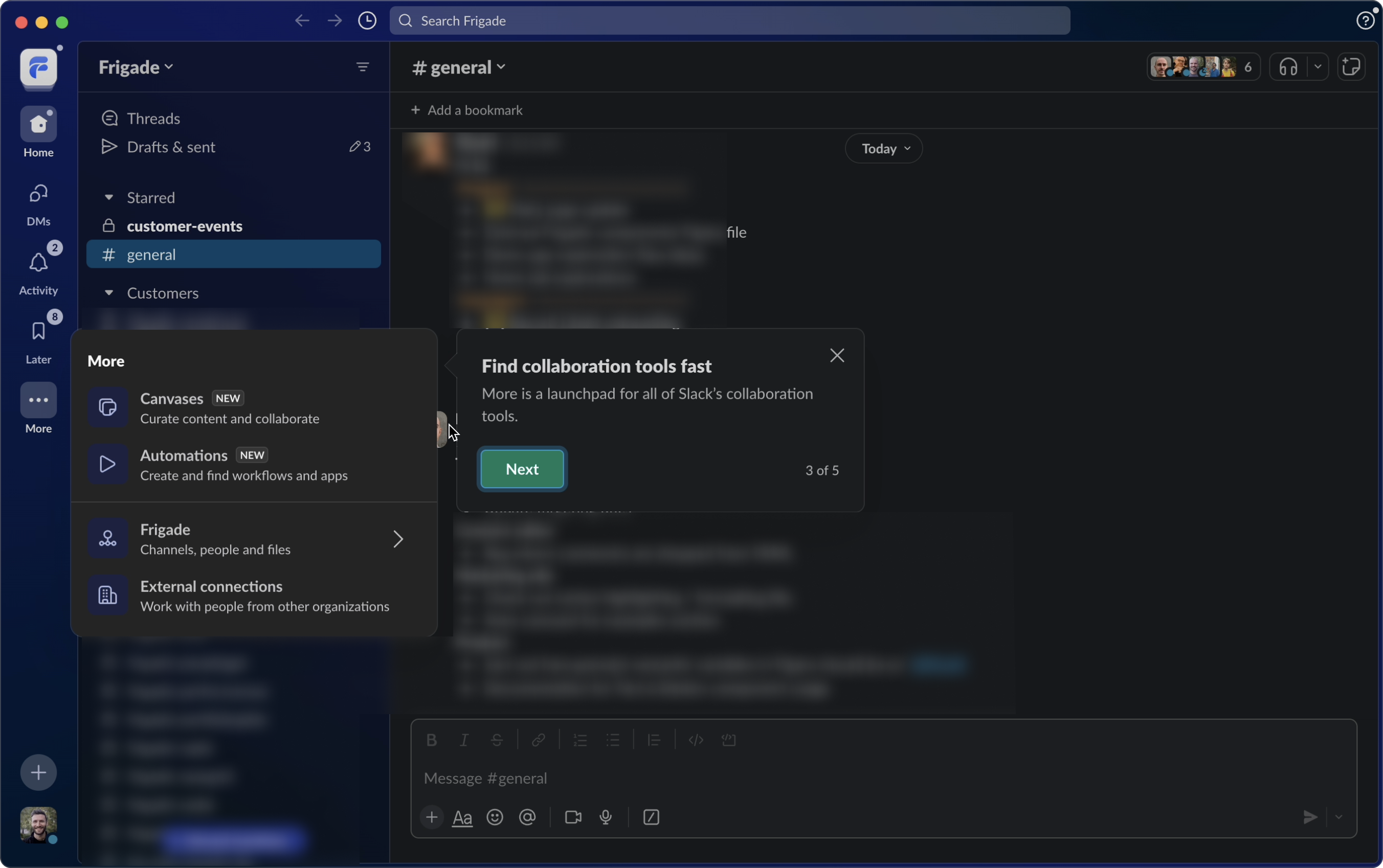Open the history clock icon
The height and width of the screenshot is (868, 1383).
point(368,21)
